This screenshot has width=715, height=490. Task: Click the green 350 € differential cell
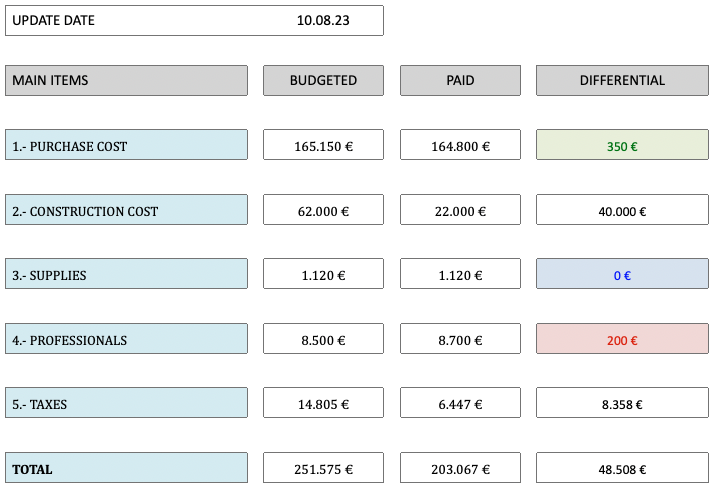(622, 146)
